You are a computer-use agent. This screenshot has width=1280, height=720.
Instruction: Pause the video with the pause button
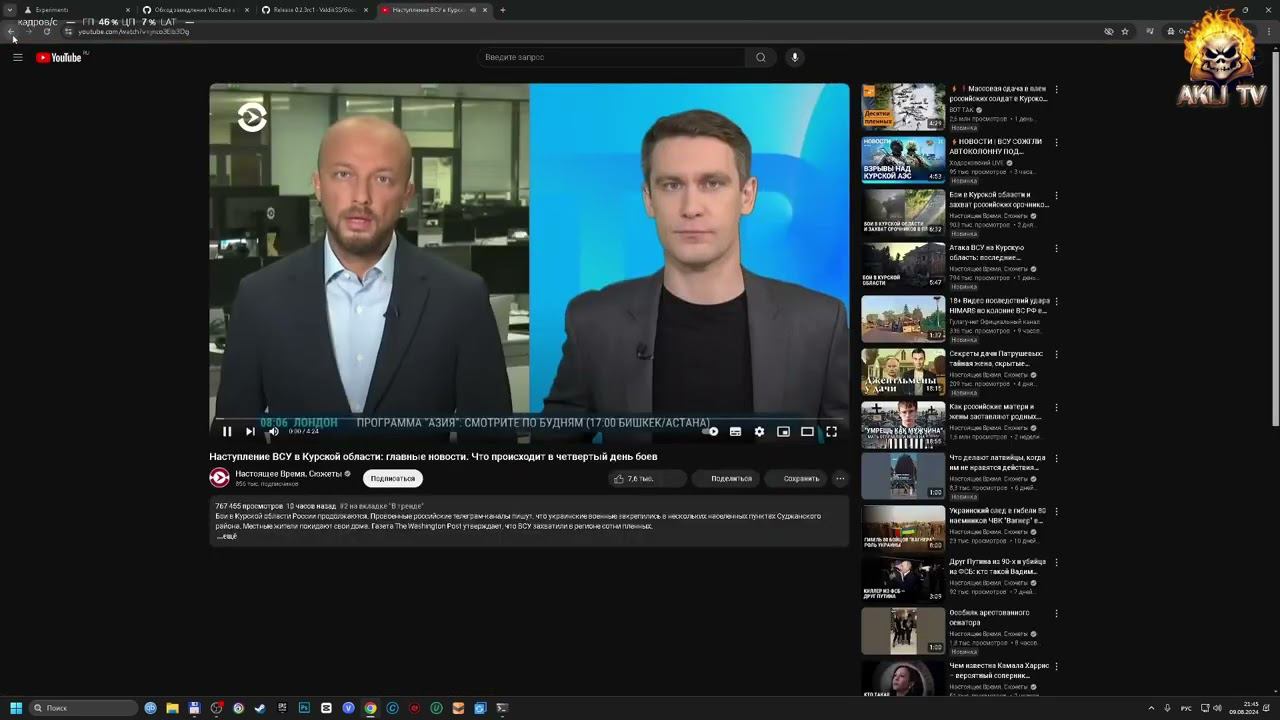point(227,432)
